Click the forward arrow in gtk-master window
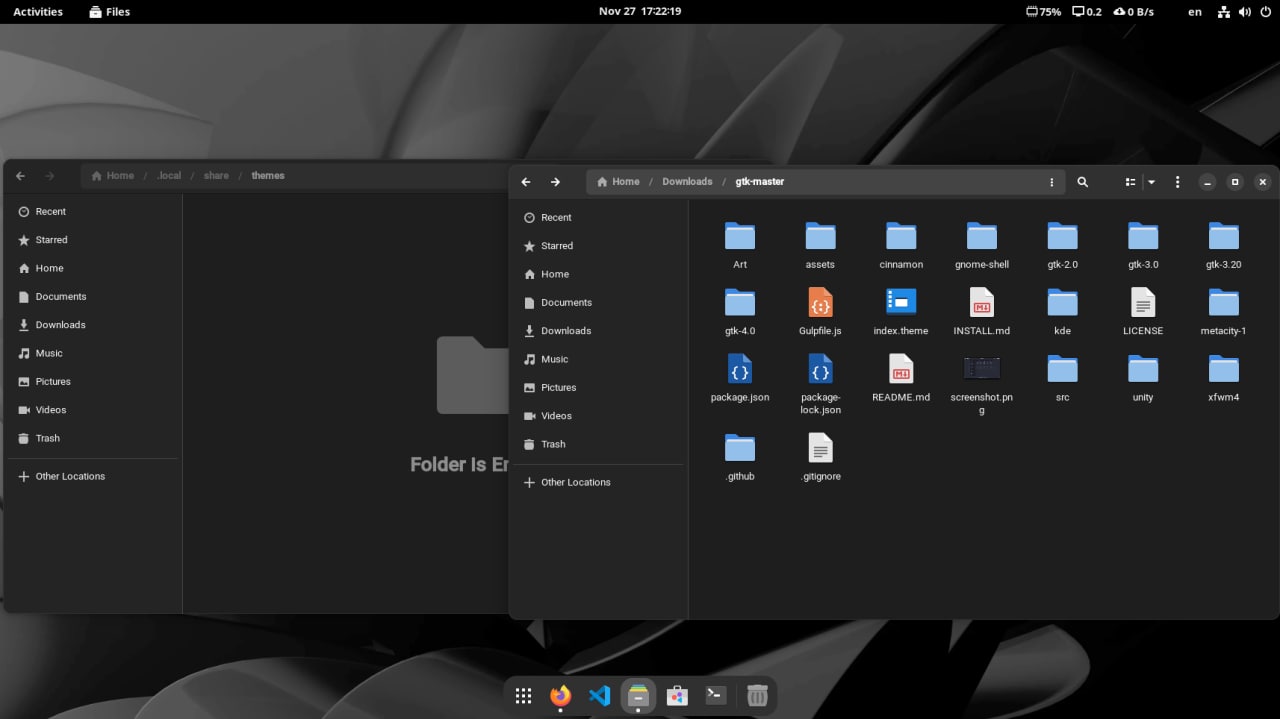 coord(555,182)
